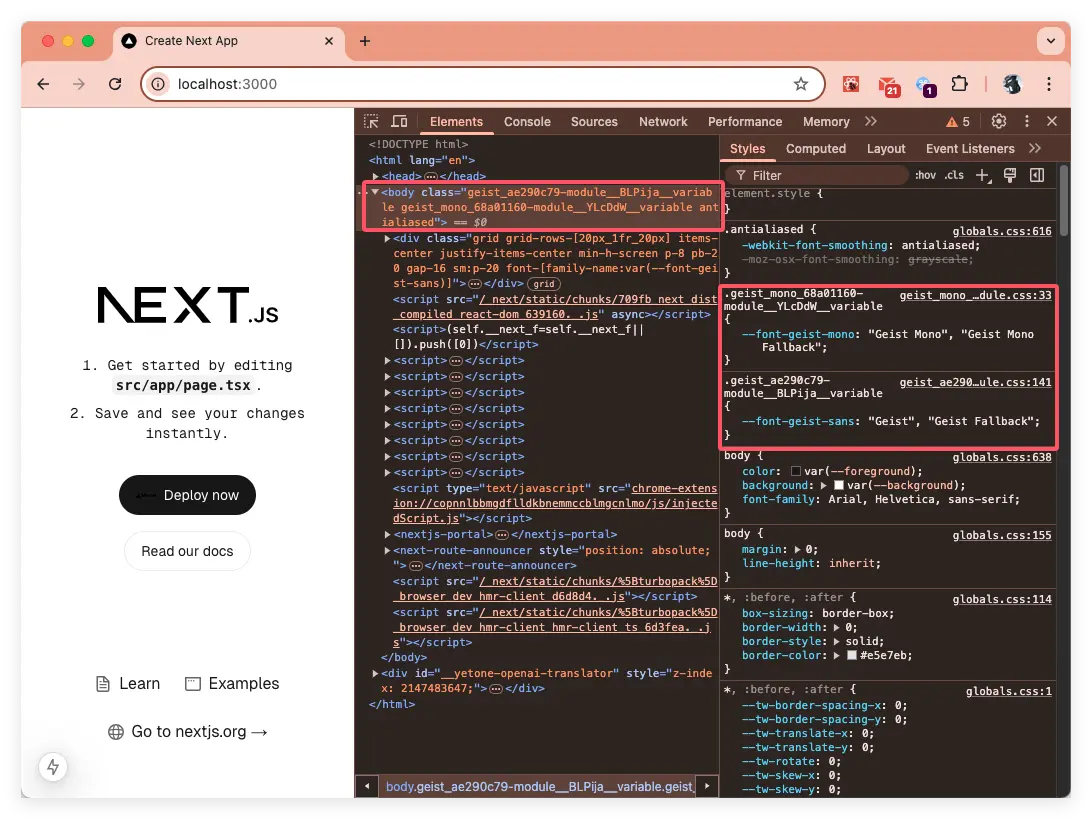Close the DevTools panel
This screenshot has height=819, width=1092.
[1052, 121]
